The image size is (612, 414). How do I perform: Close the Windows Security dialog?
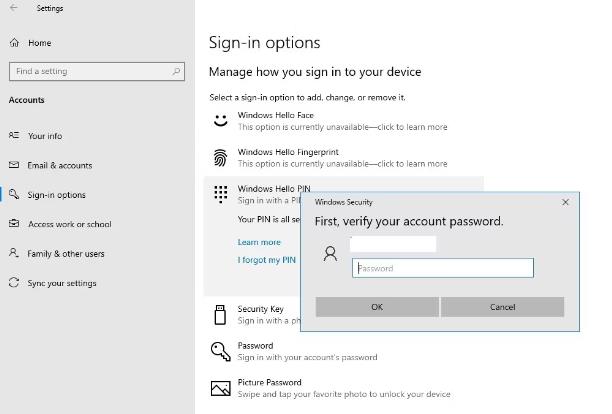click(565, 202)
